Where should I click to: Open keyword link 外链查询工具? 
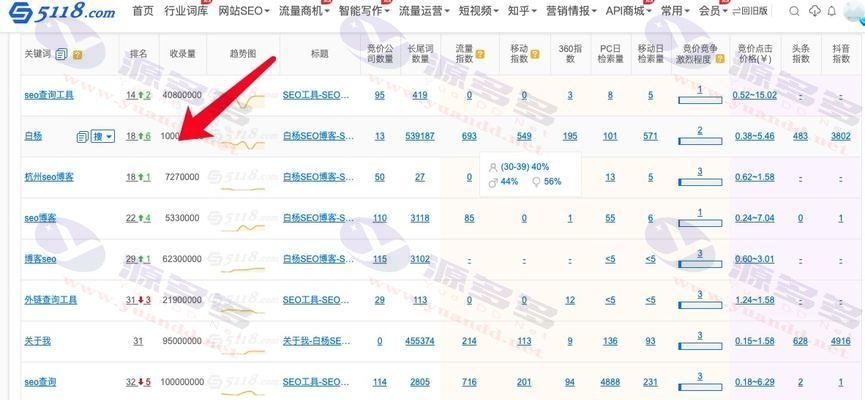click(x=51, y=300)
